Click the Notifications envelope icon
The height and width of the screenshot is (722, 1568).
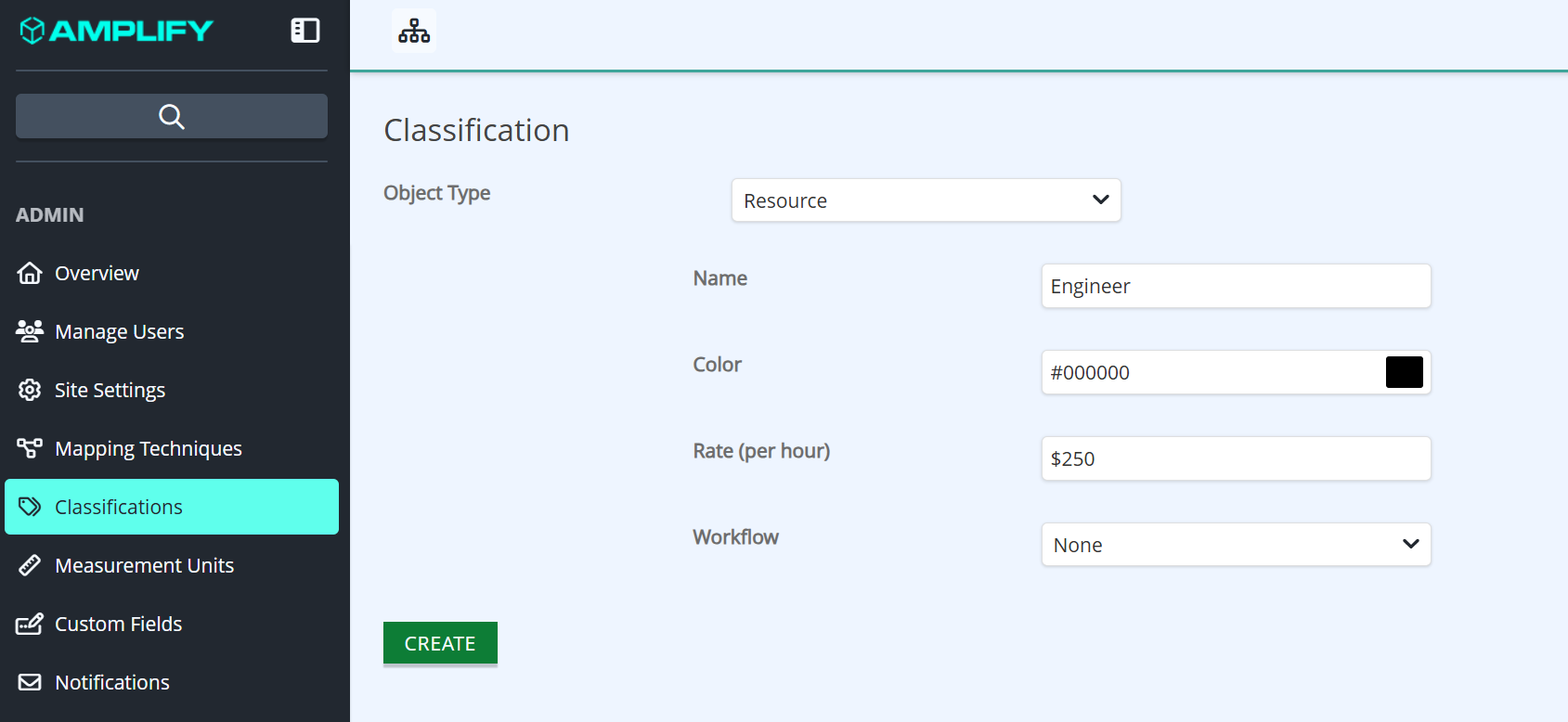pyautogui.click(x=30, y=682)
